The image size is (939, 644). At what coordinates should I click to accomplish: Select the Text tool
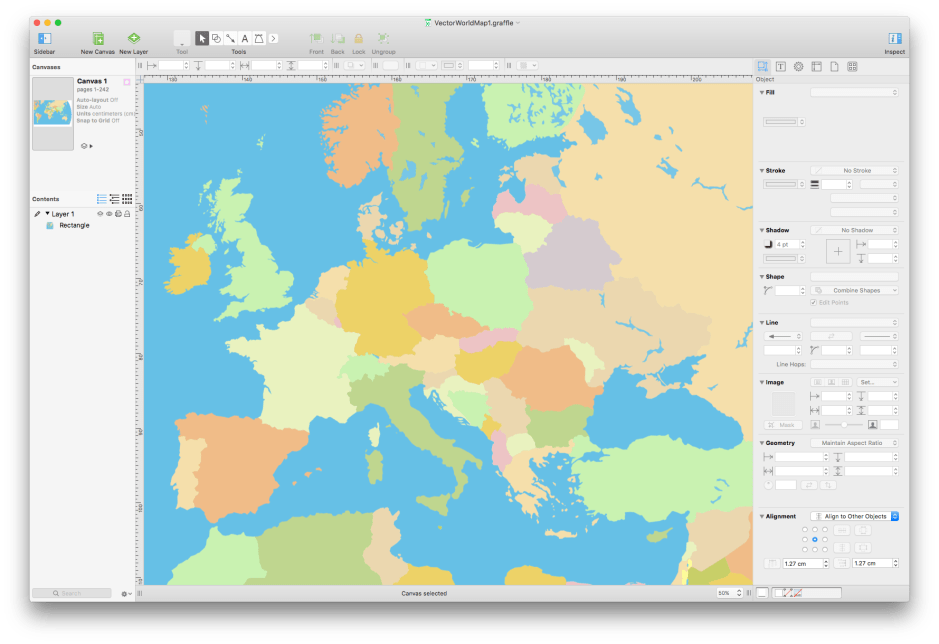click(246, 38)
